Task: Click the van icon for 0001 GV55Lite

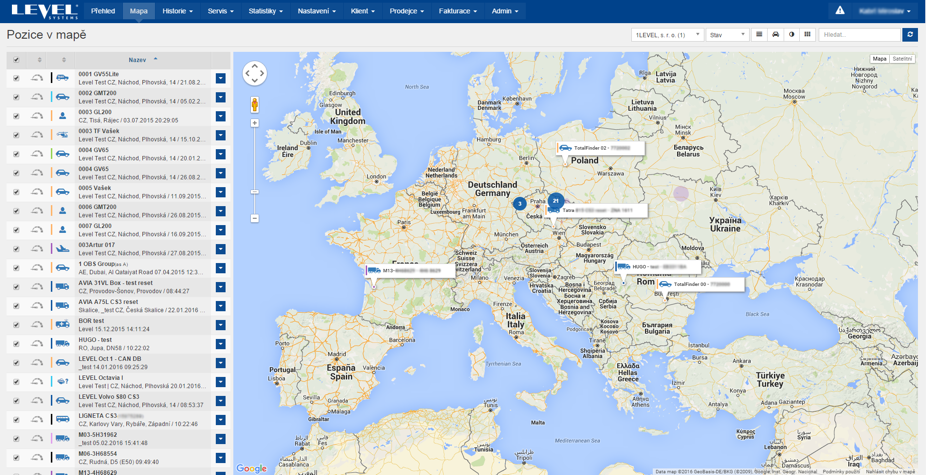Action: click(62, 77)
